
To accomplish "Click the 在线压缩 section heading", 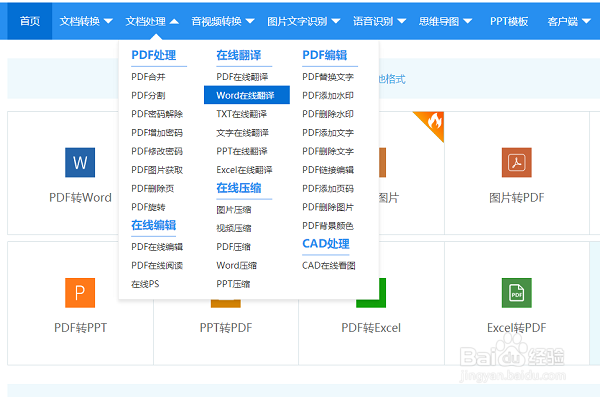I will 239,188.
